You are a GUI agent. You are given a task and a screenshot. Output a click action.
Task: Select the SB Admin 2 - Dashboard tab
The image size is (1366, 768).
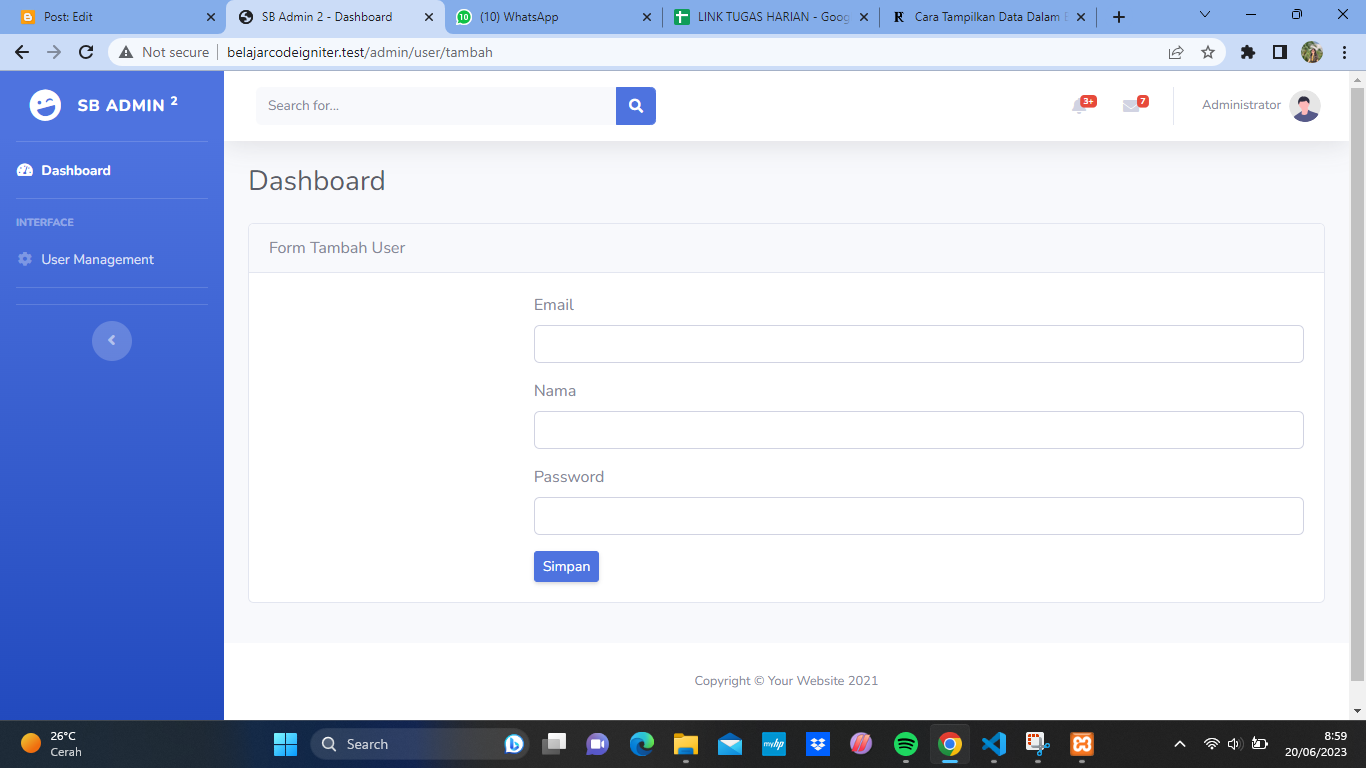[337, 17]
